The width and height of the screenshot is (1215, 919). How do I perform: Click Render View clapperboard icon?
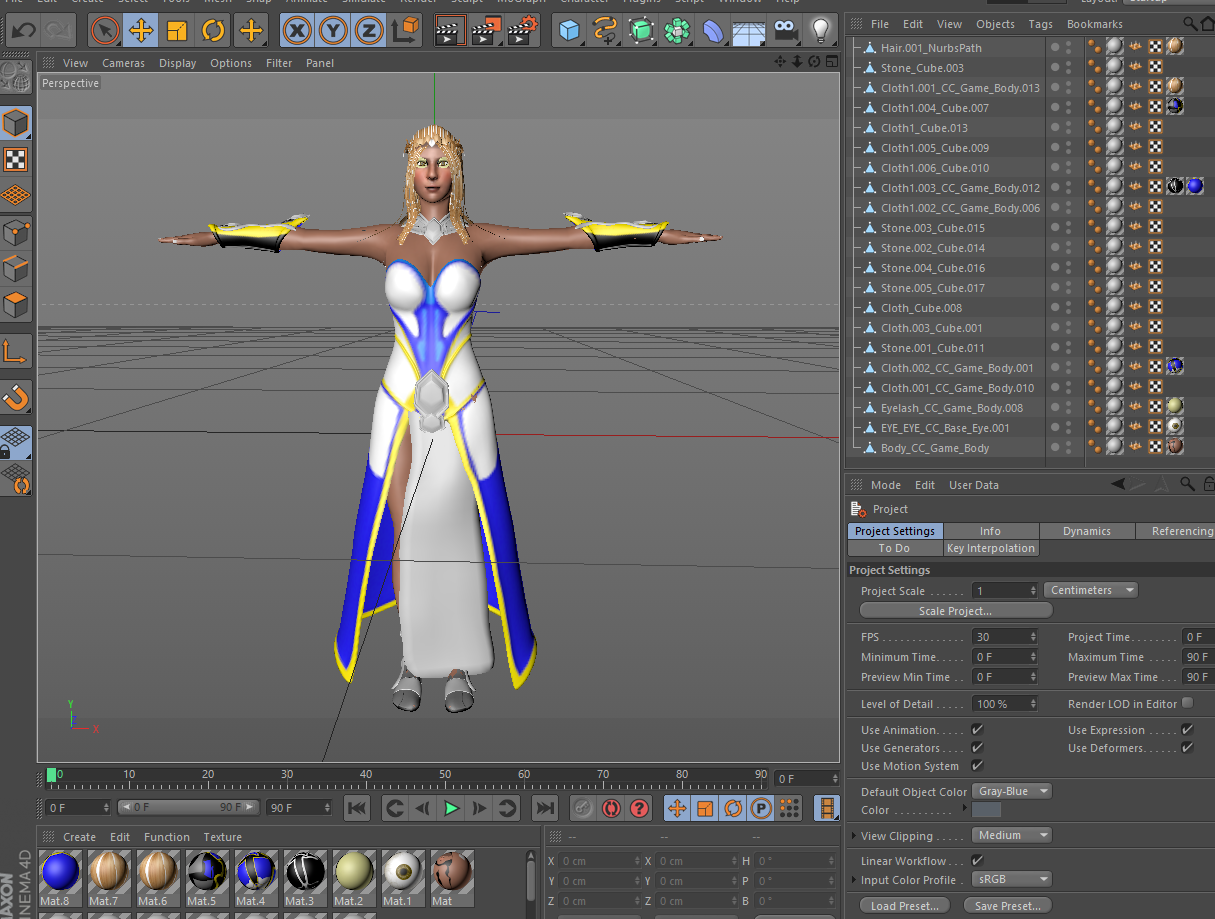450,31
